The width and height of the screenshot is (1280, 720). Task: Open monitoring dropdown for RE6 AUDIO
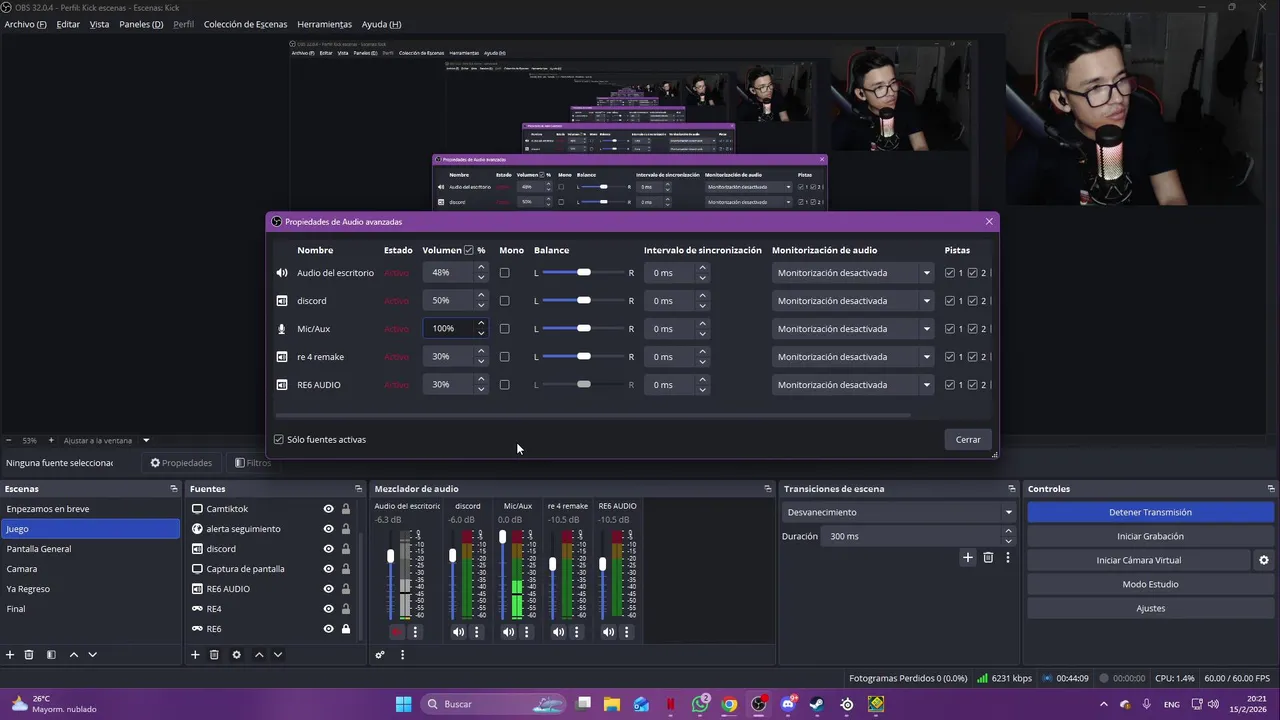[x=854, y=385]
